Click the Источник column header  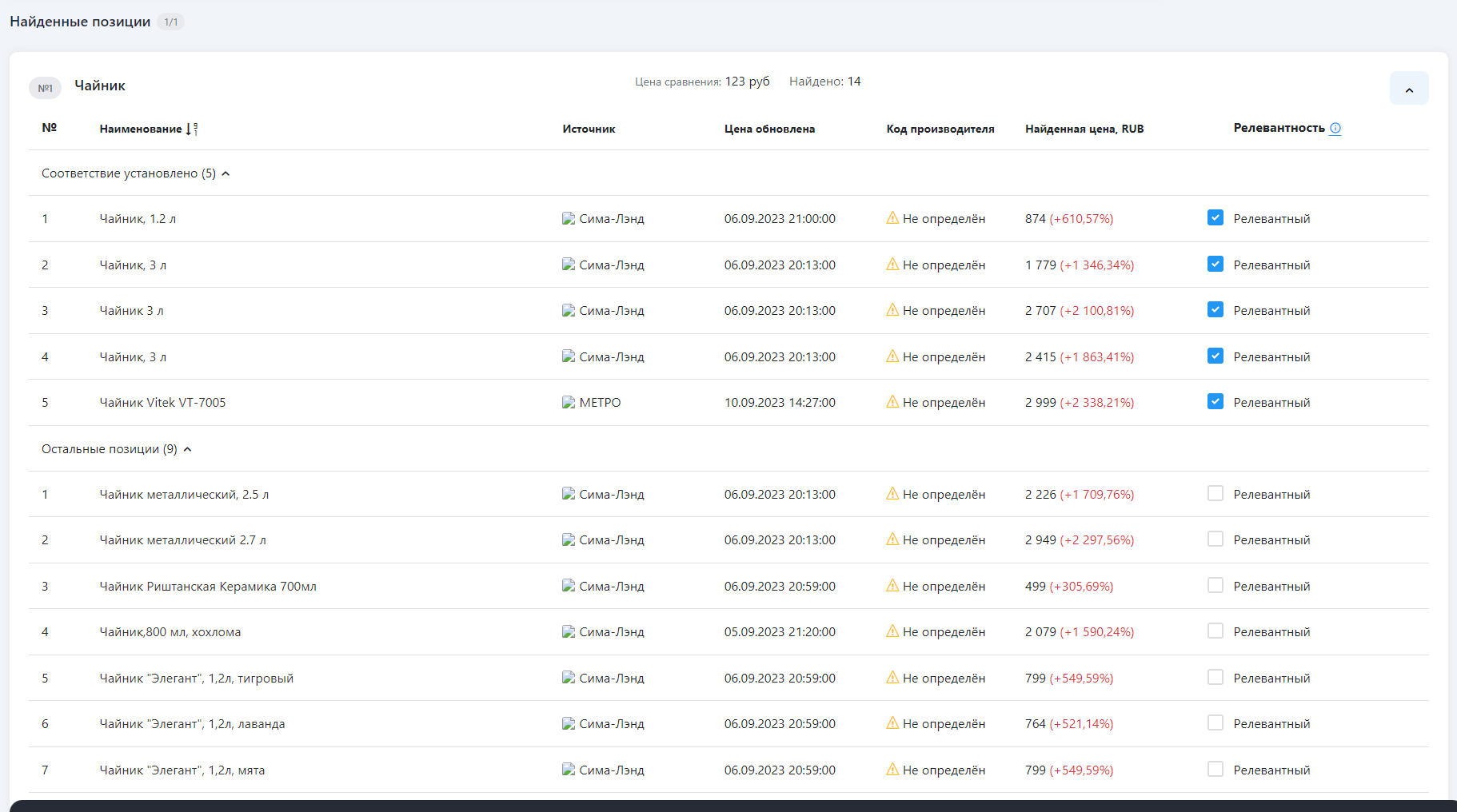[x=589, y=129]
